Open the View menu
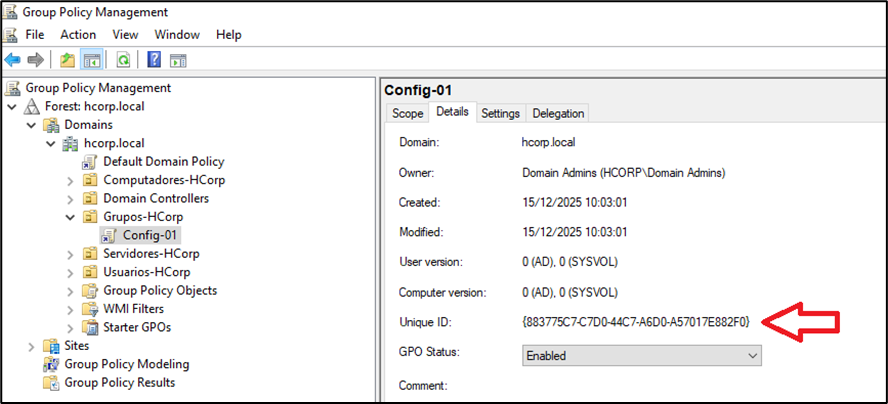Image resolution: width=888 pixels, height=404 pixels. pyautogui.click(x=125, y=35)
